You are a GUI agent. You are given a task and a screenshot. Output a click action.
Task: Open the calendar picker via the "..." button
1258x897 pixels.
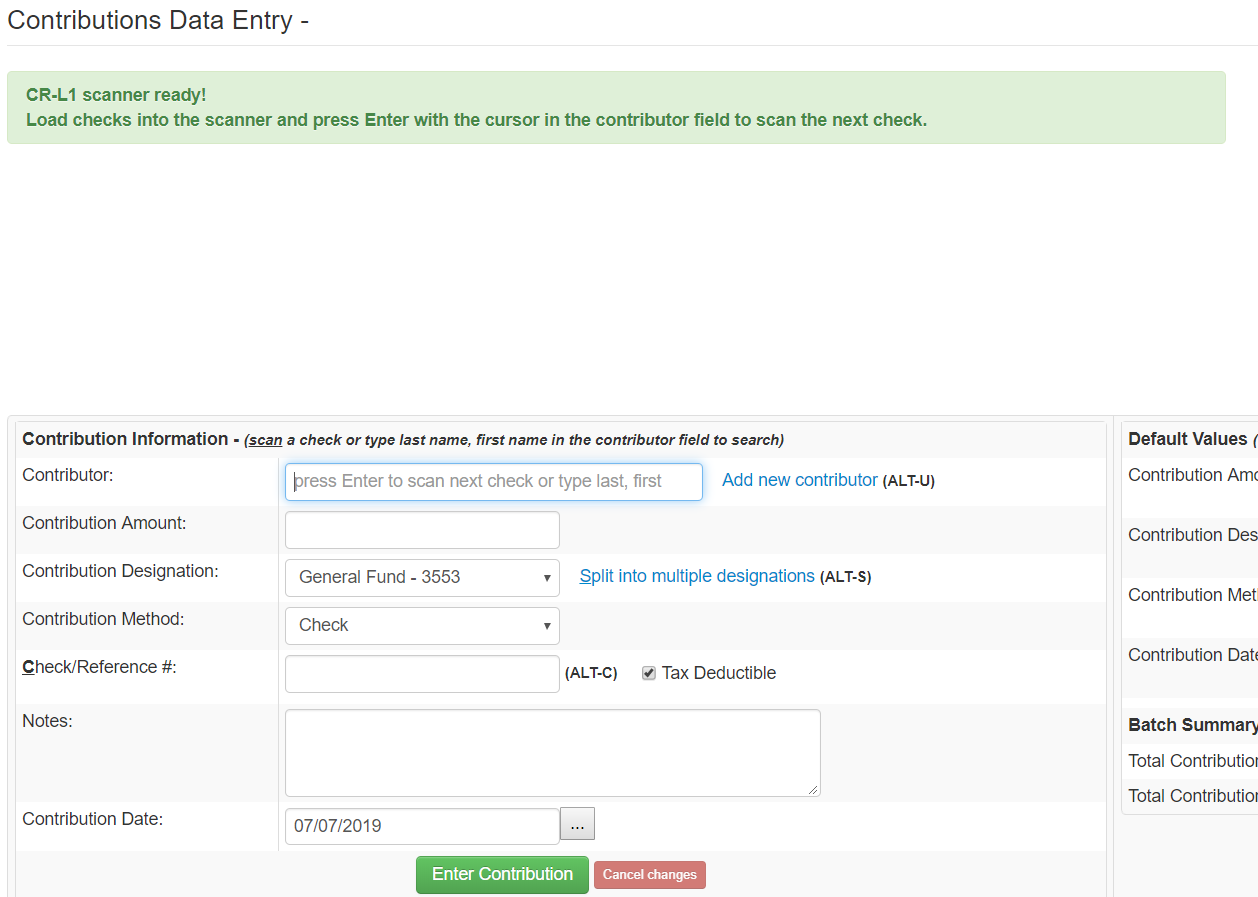(577, 824)
